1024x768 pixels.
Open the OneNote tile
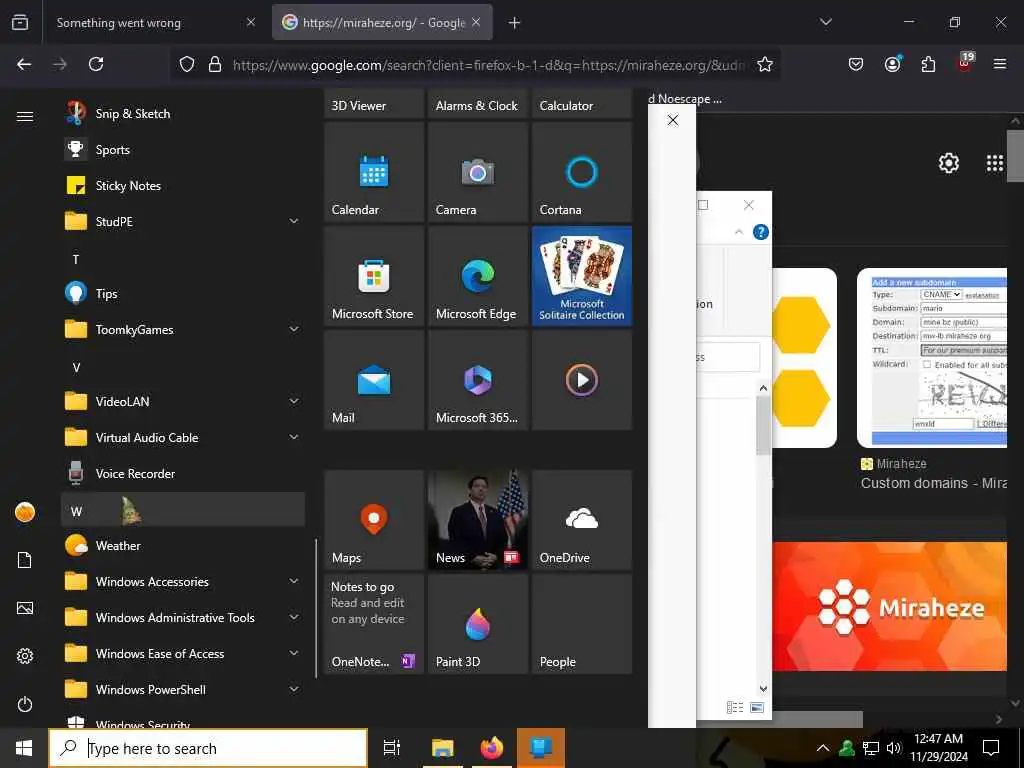[x=374, y=624]
